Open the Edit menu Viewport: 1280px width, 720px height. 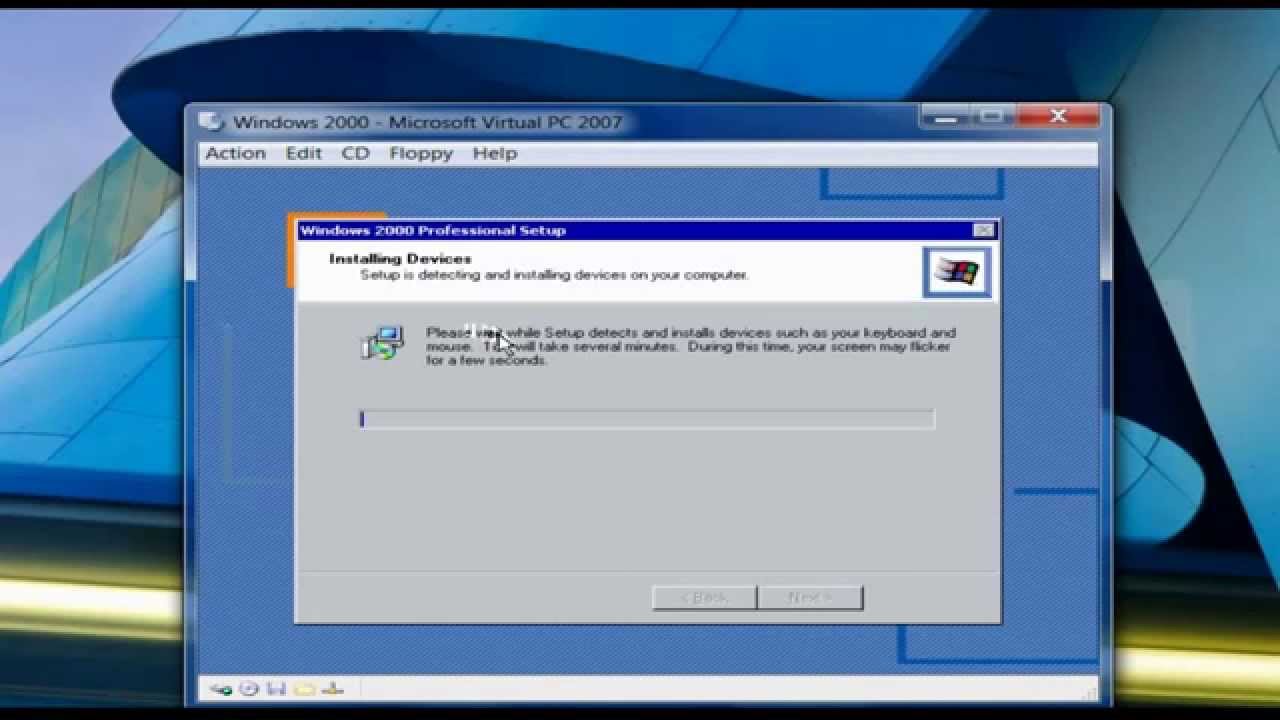[303, 153]
